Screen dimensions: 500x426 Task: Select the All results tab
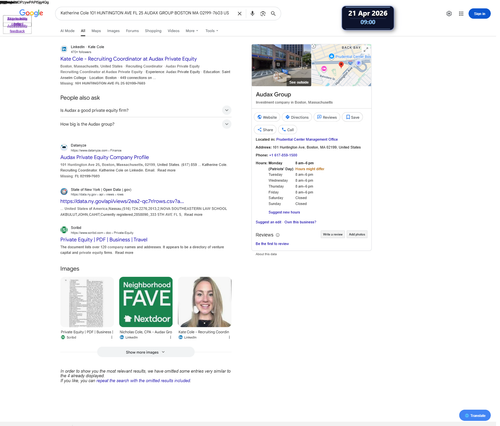coord(83,31)
